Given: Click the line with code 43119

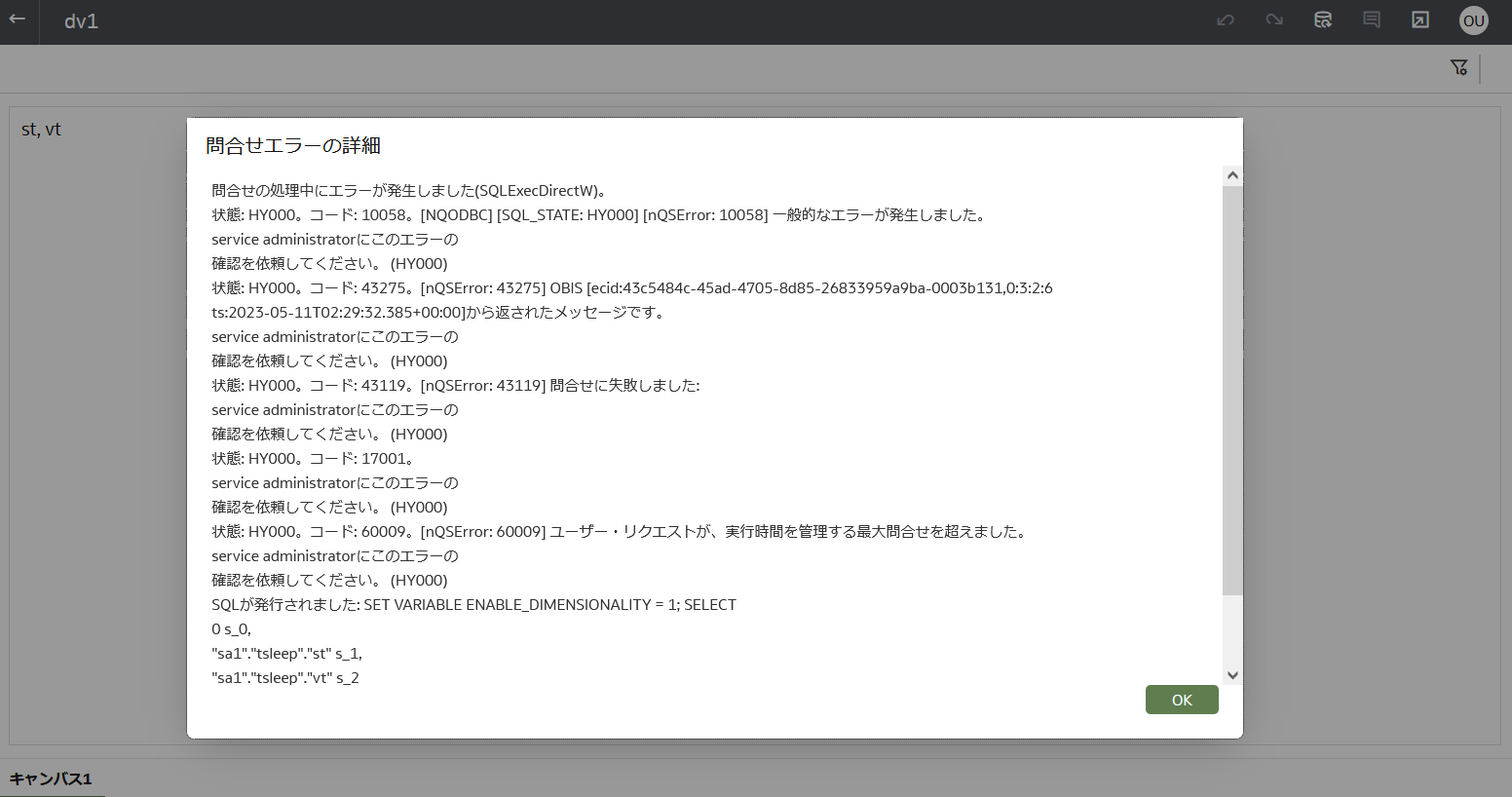Looking at the screenshot, I should pyautogui.click(x=456, y=386).
